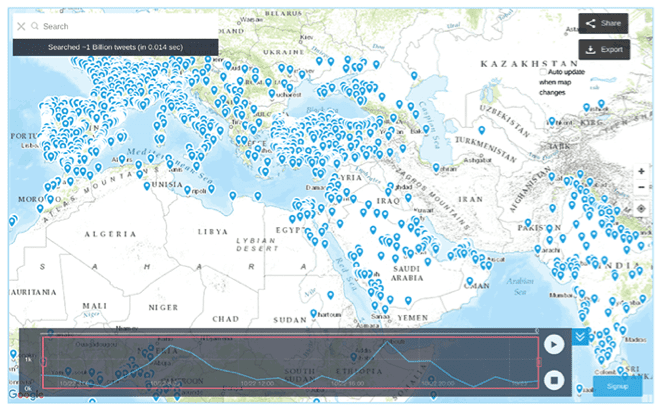Click the 'Searched ~1 Billion tweets' status bar
The image size is (657, 410).
coord(115,47)
